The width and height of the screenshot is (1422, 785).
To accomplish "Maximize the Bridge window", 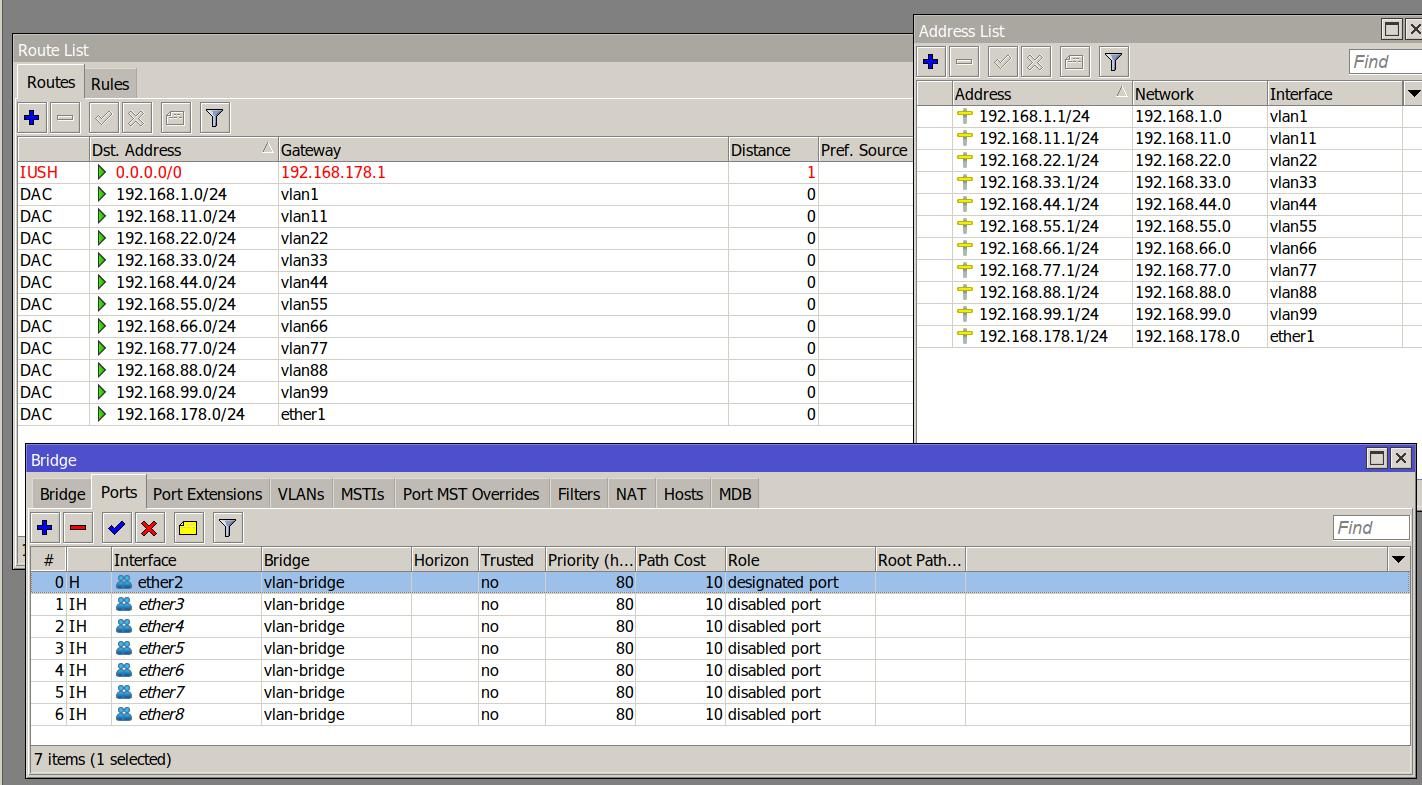I will click(1377, 458).
